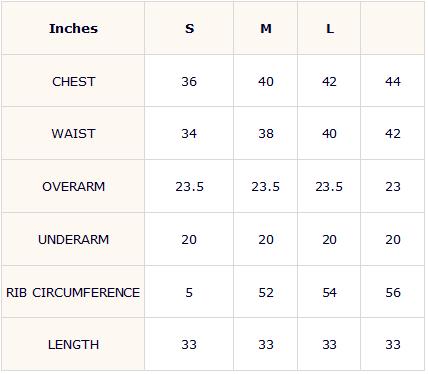Click the OVERARM row label
This screenshot has height=374, width=428.
pos(73,186)
